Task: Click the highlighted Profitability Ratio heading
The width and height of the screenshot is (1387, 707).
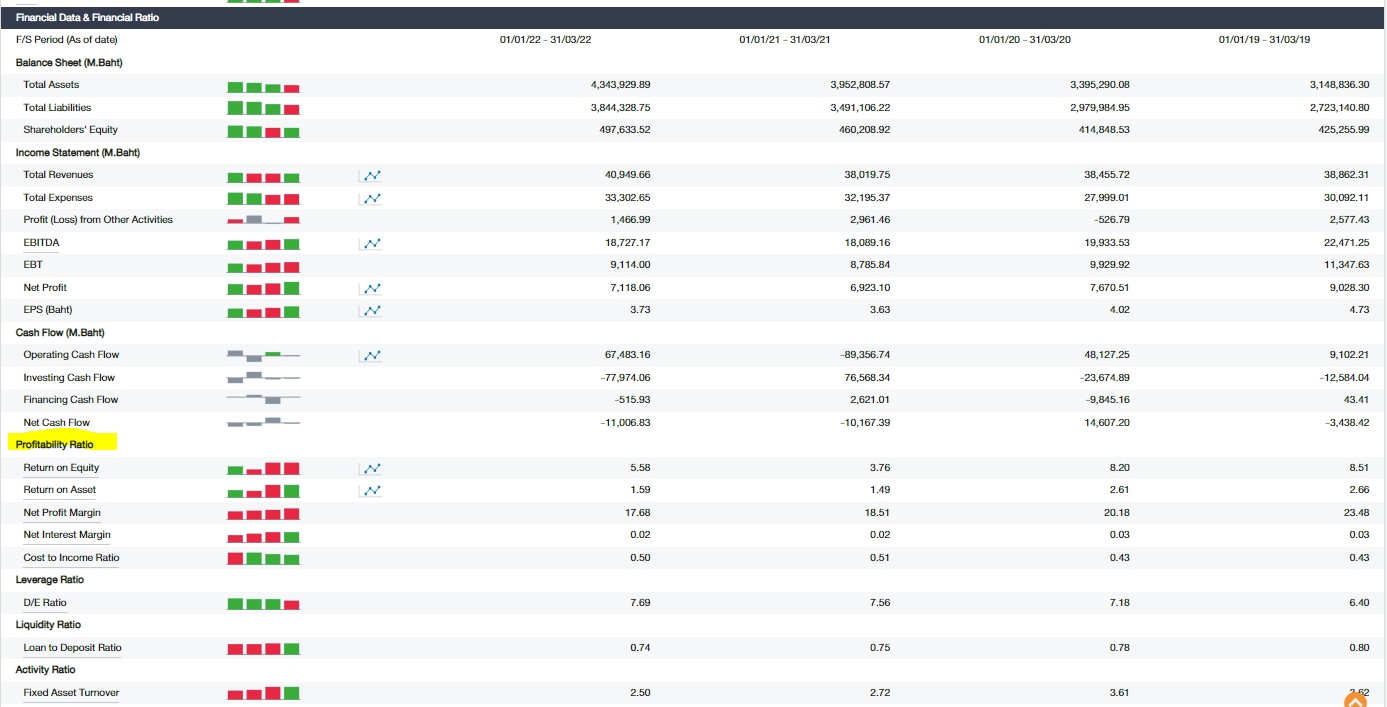Action: coord(57,443)
